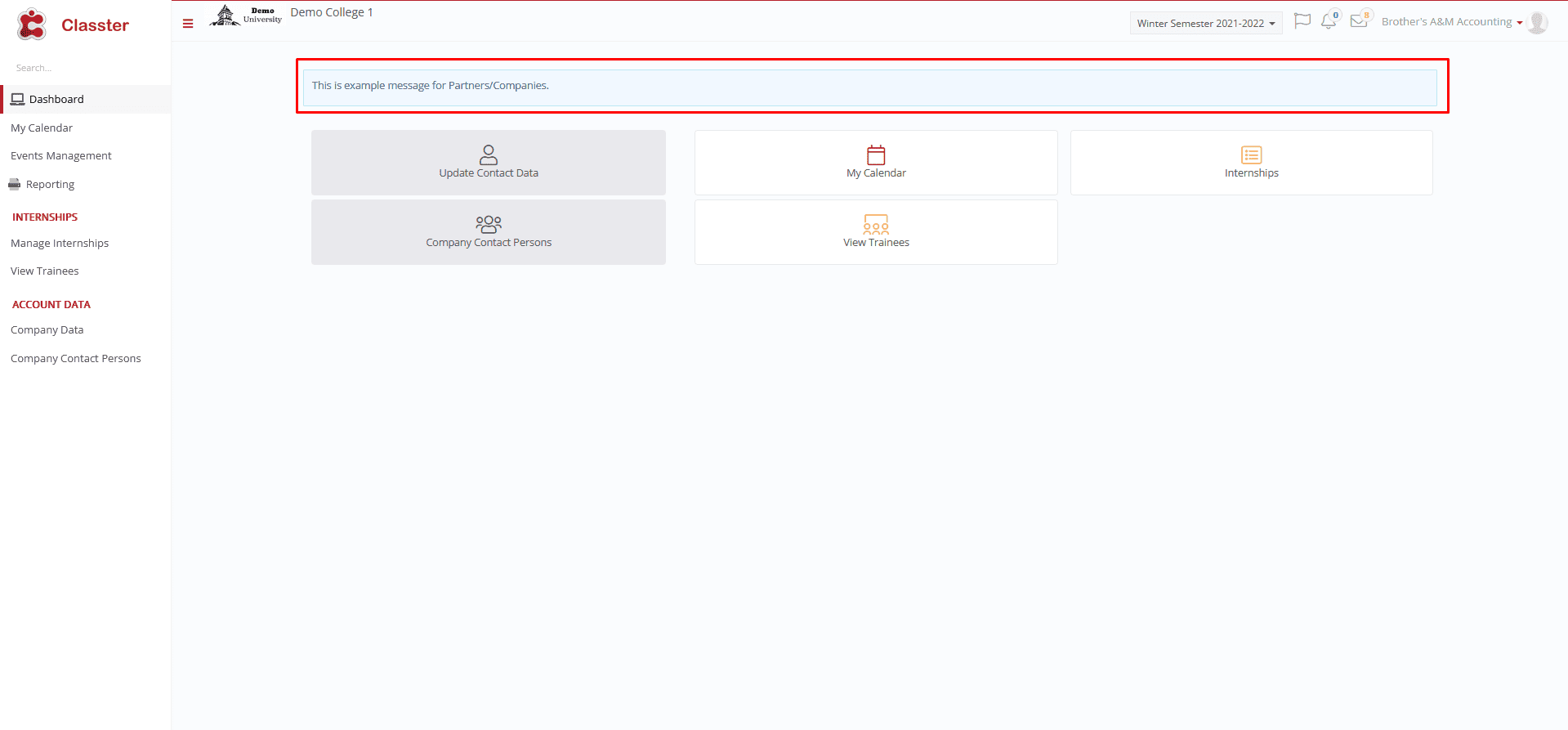Click the Demo College 1 title
The width and height of the screenshot is (1568, 730).
[x=332, y=12]
